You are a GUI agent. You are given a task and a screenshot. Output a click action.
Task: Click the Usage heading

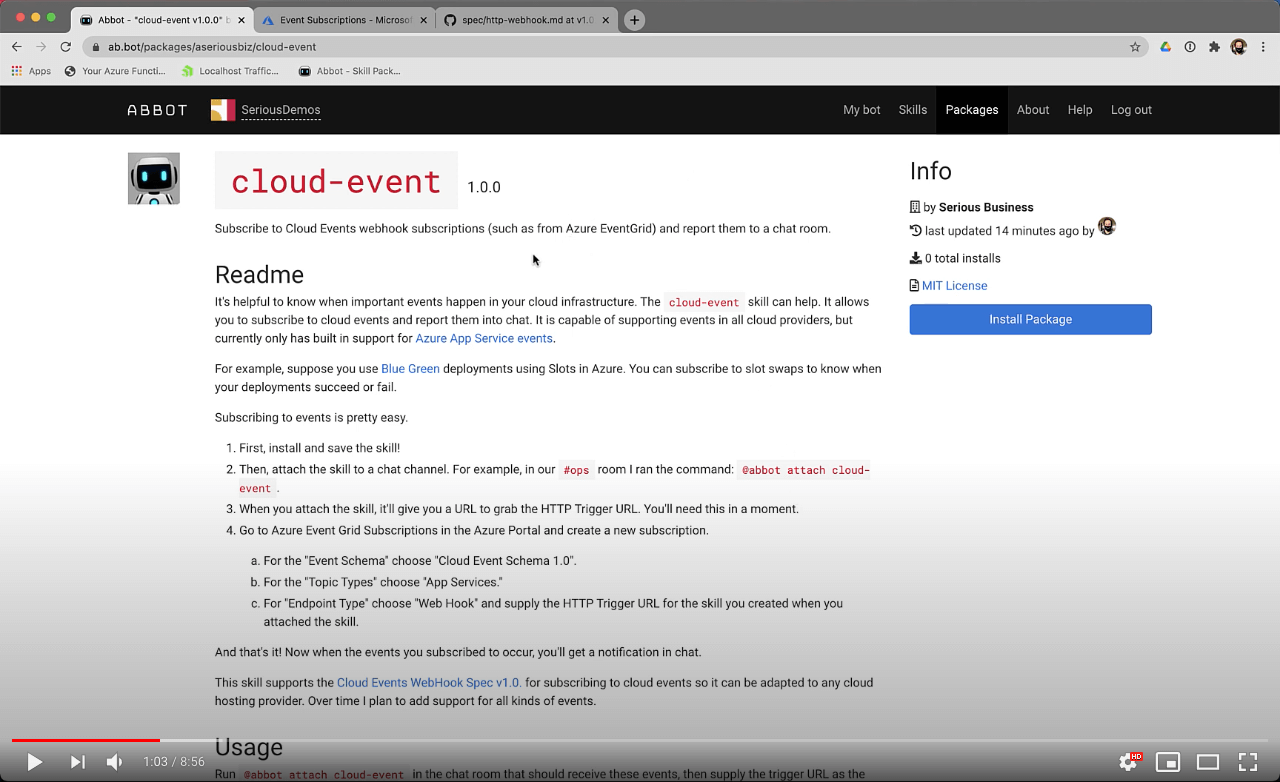click(249, 748)
